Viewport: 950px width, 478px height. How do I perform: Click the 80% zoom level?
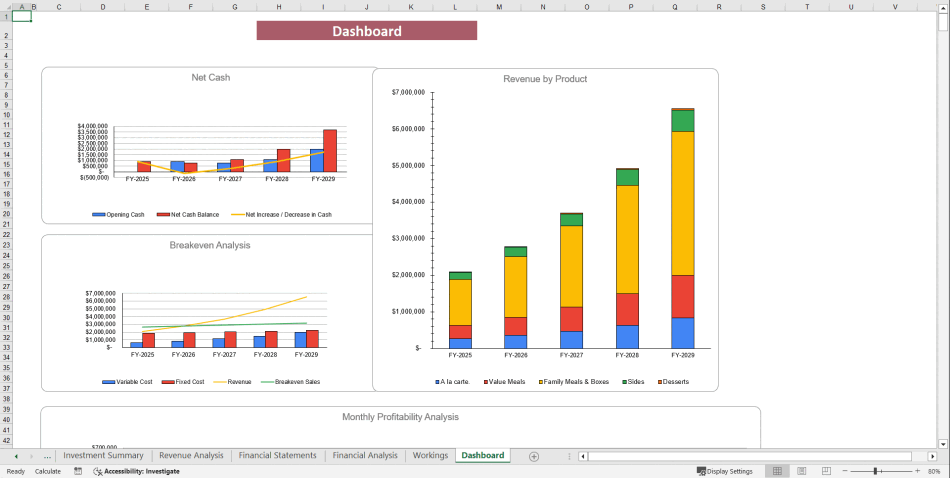(935, 471)
